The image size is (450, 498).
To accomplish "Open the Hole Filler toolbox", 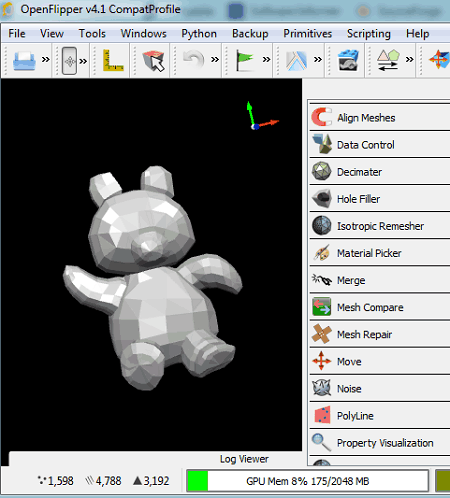I will (379, 199).
